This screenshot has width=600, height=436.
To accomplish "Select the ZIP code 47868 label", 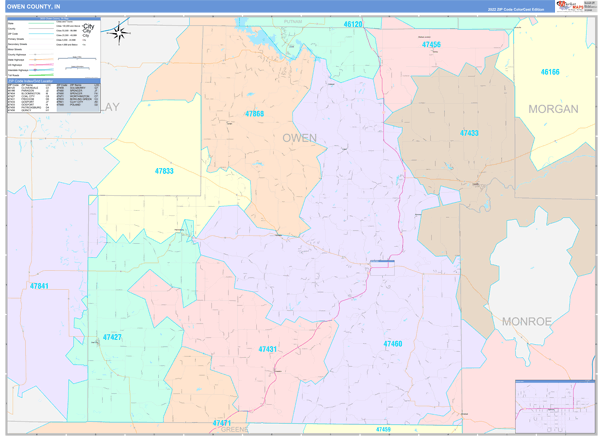I will point(255,114).
